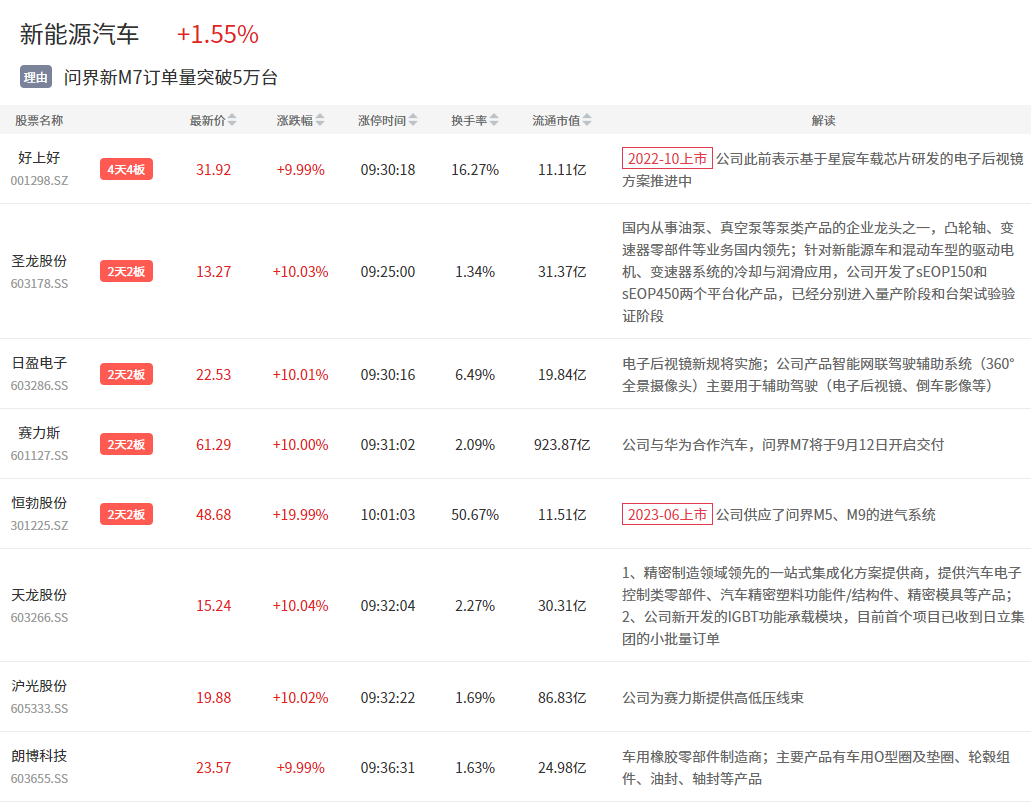
Task: Sort by 流通市值 column arrows
Action: pos(587,120)
